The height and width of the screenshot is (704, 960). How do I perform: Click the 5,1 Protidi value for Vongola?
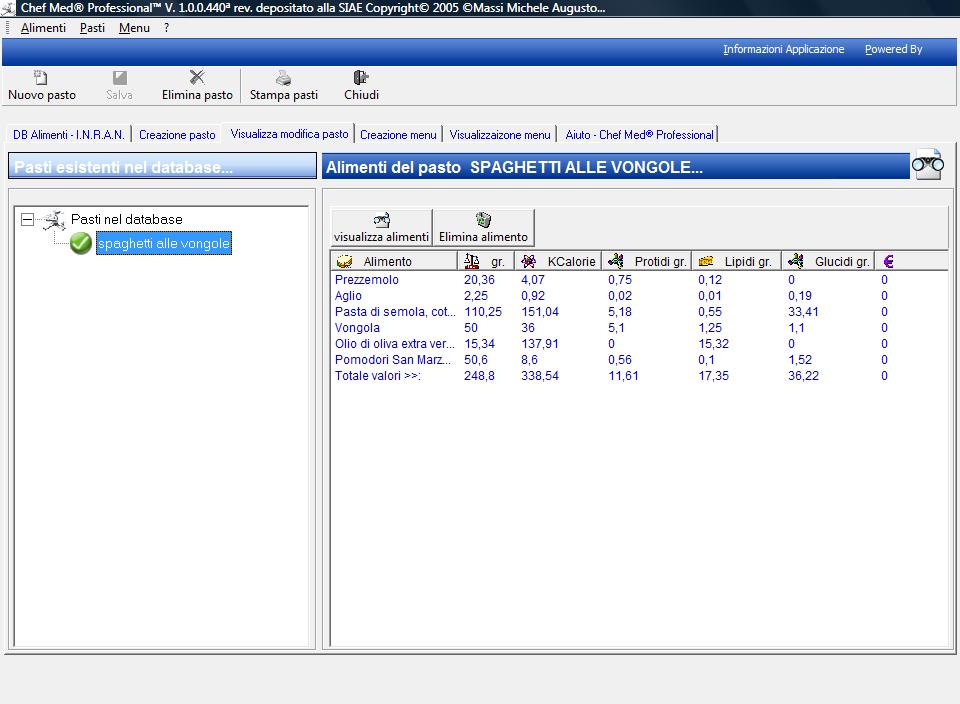click(617, 328)
